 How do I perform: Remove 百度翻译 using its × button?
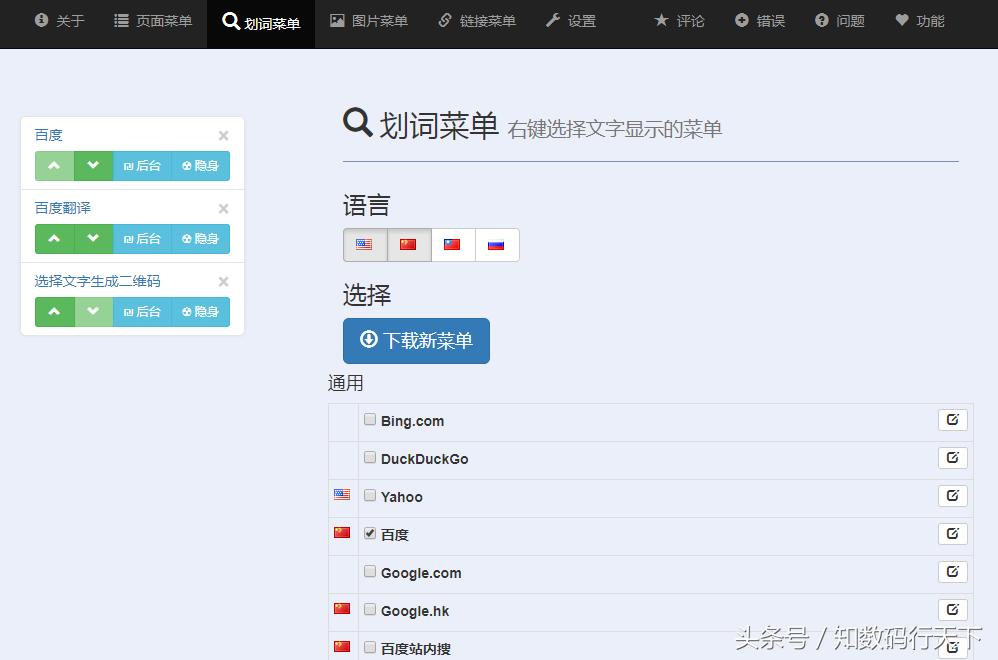tap(223, 208)
